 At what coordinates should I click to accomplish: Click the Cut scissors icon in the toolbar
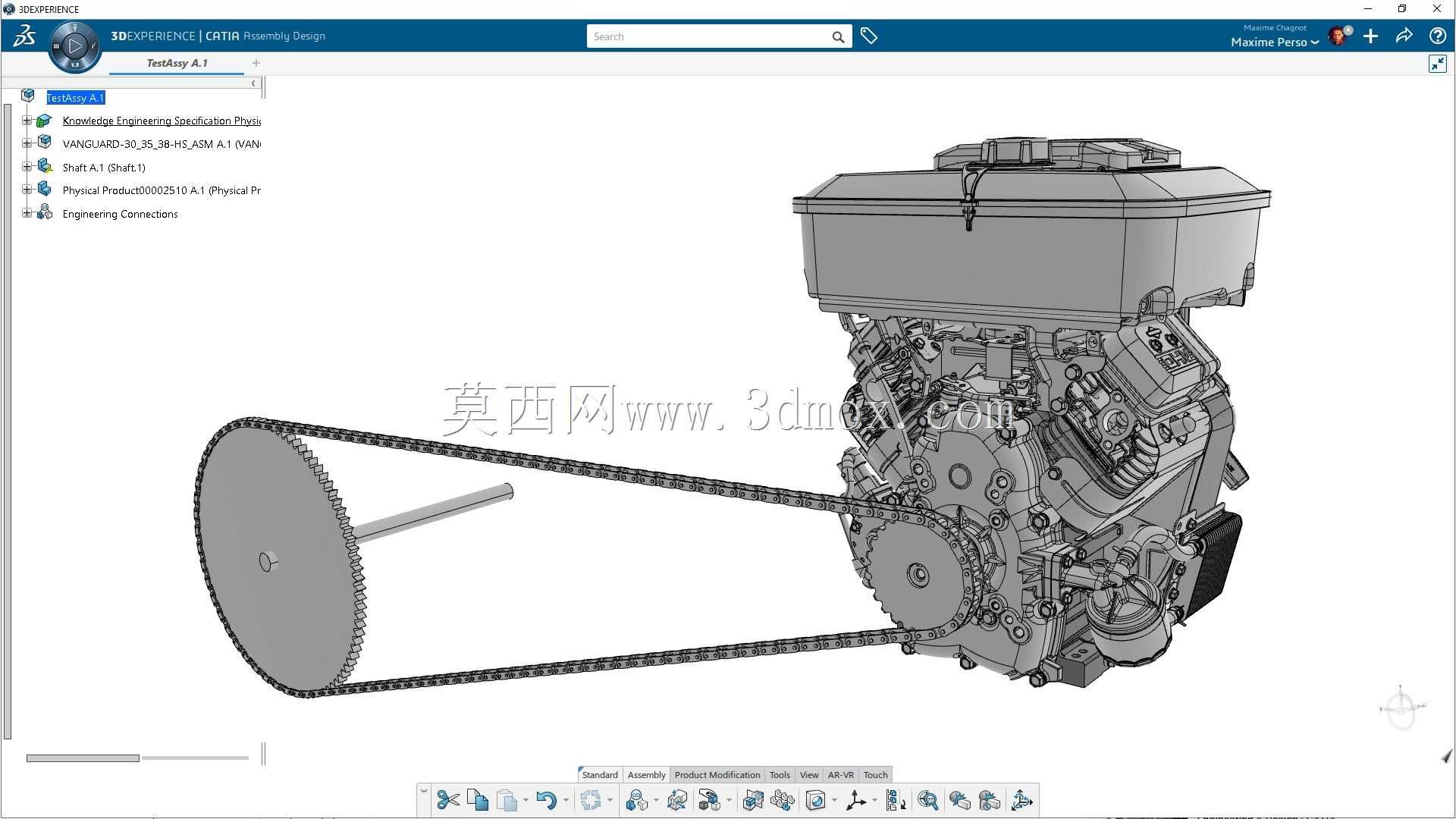point(448,800)
